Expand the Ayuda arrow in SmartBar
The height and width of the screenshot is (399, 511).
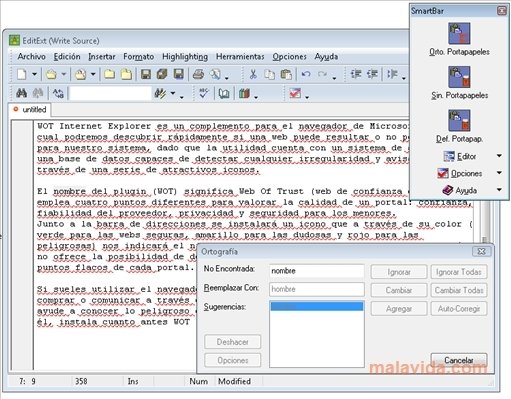(499, 190)
